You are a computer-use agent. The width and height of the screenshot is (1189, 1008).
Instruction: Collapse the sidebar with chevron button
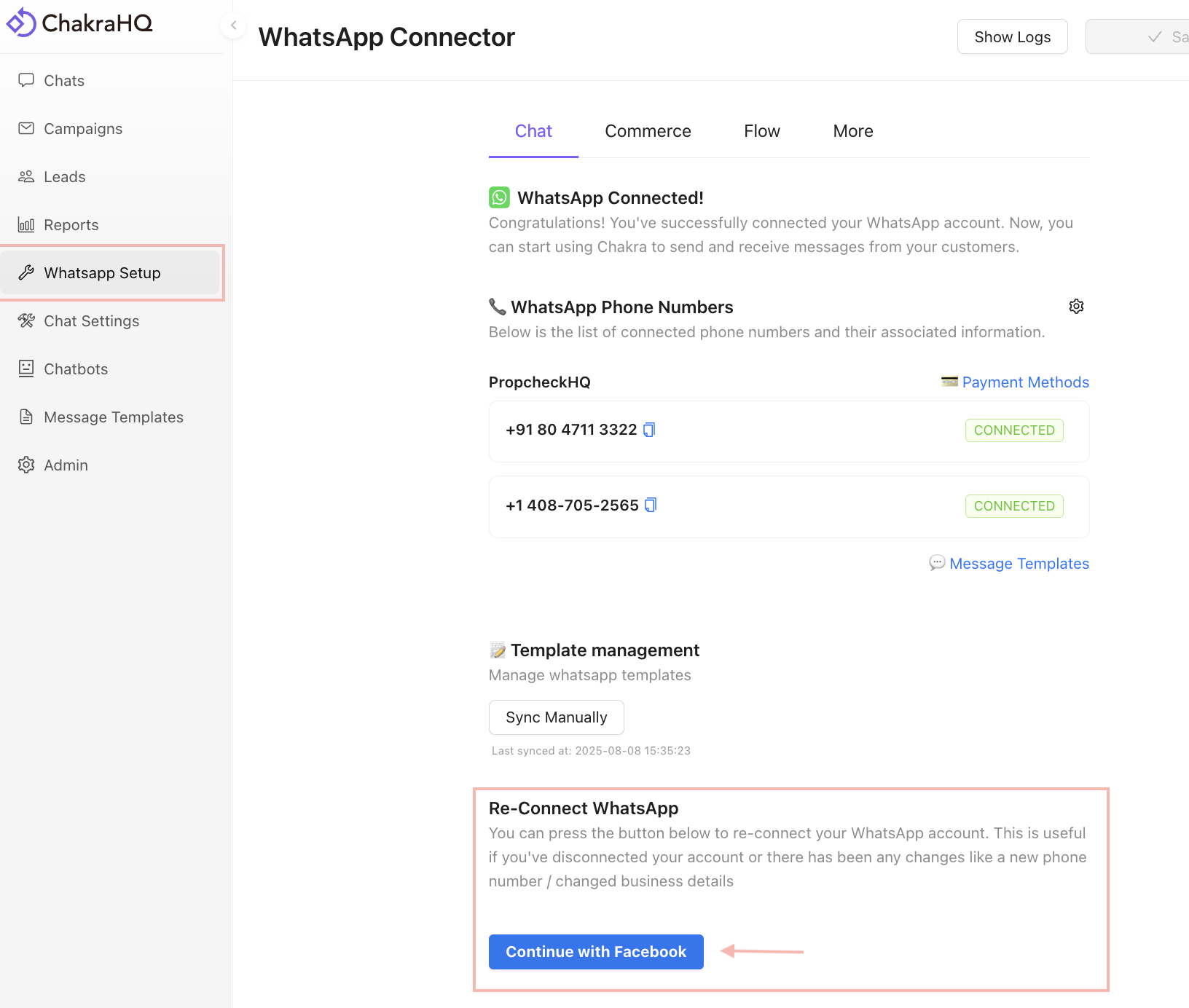(x=233, y=25)
